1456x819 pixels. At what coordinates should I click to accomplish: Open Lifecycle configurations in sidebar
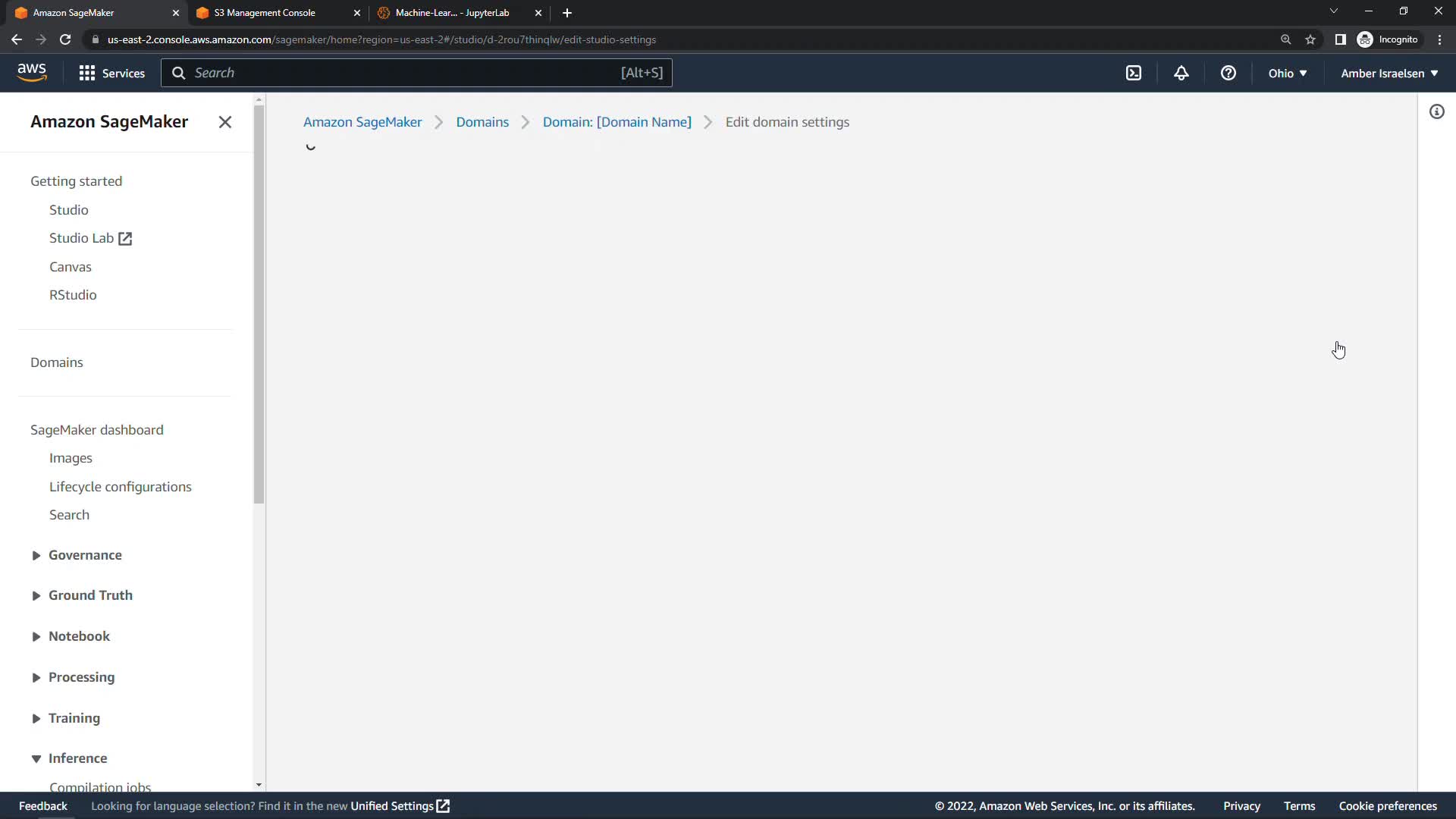point(120,487)
